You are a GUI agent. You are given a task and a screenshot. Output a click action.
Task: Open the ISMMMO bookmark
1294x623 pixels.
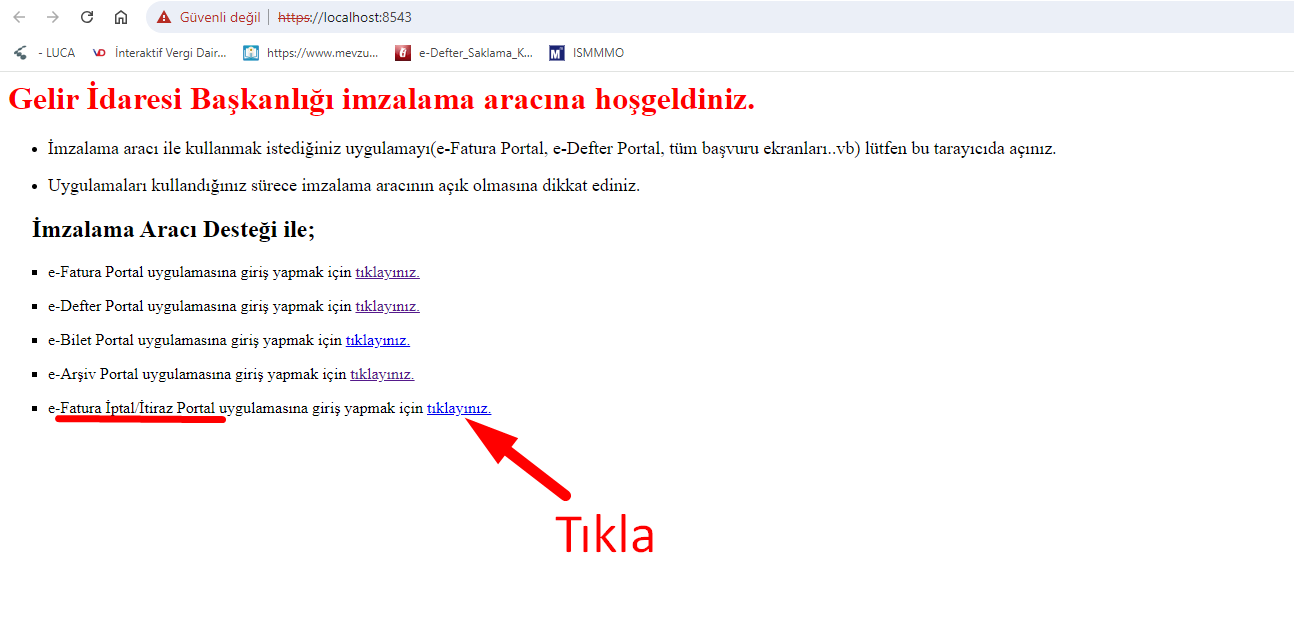point(588,53)
